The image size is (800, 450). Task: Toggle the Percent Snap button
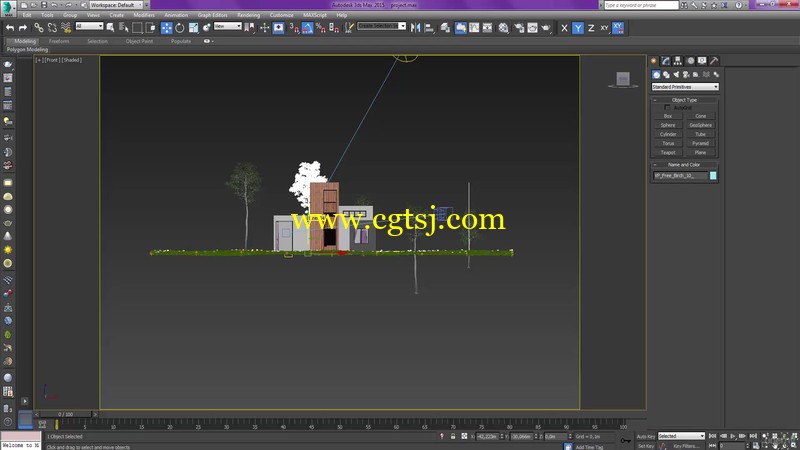click(x=321, y=28)
